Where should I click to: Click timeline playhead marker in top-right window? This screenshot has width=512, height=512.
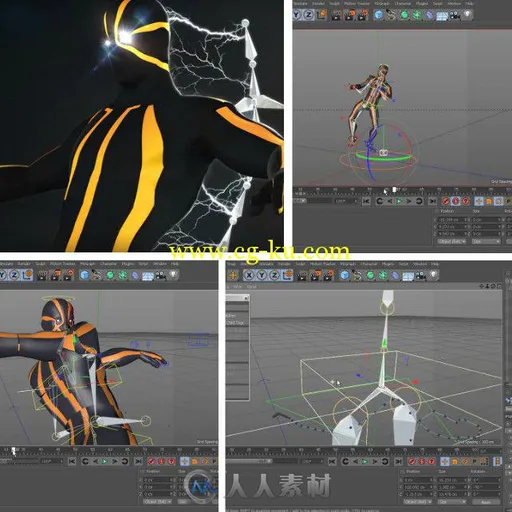click(394, 190)
